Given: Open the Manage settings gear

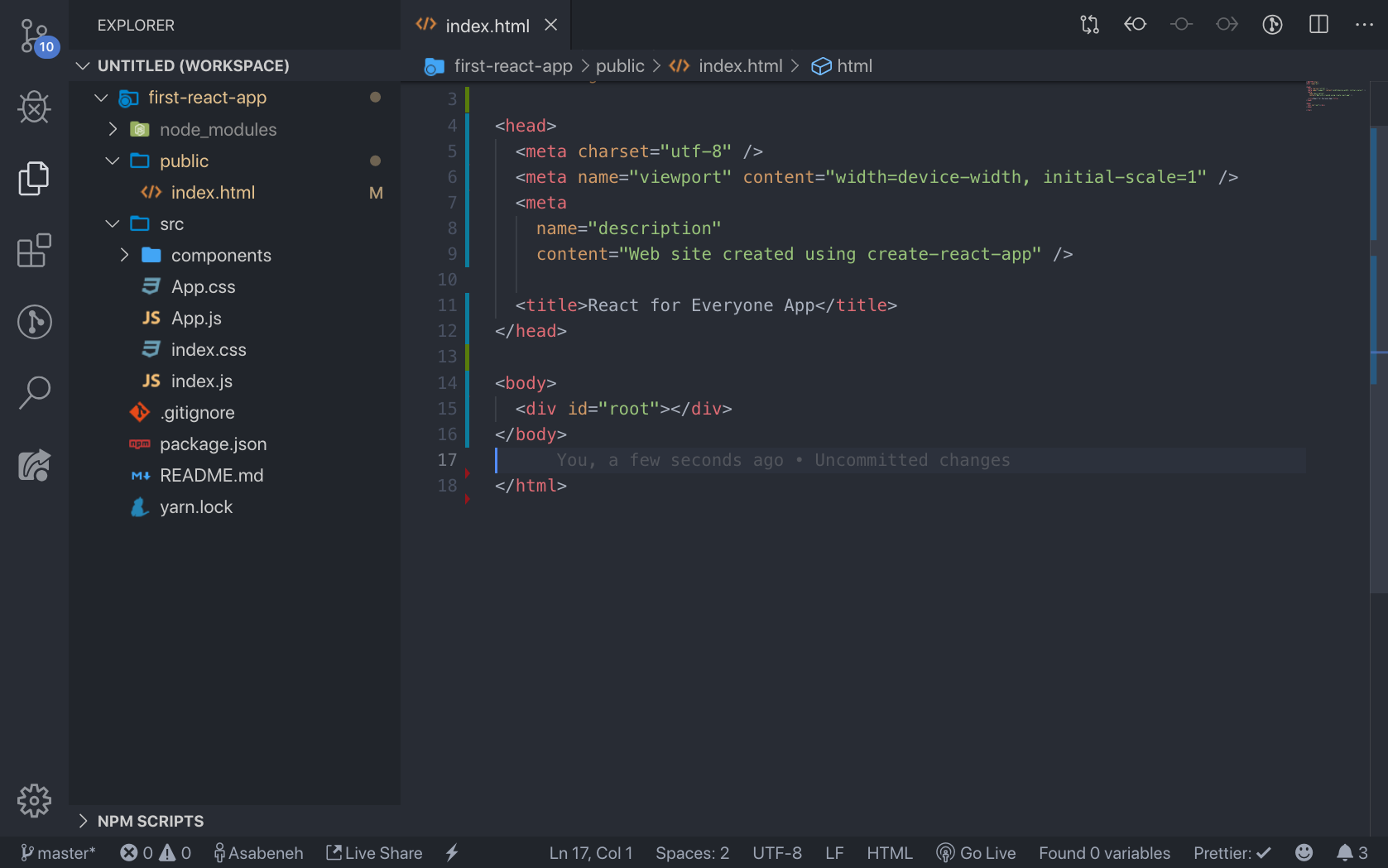Looking at the screenshot, I should coord(35,801).
